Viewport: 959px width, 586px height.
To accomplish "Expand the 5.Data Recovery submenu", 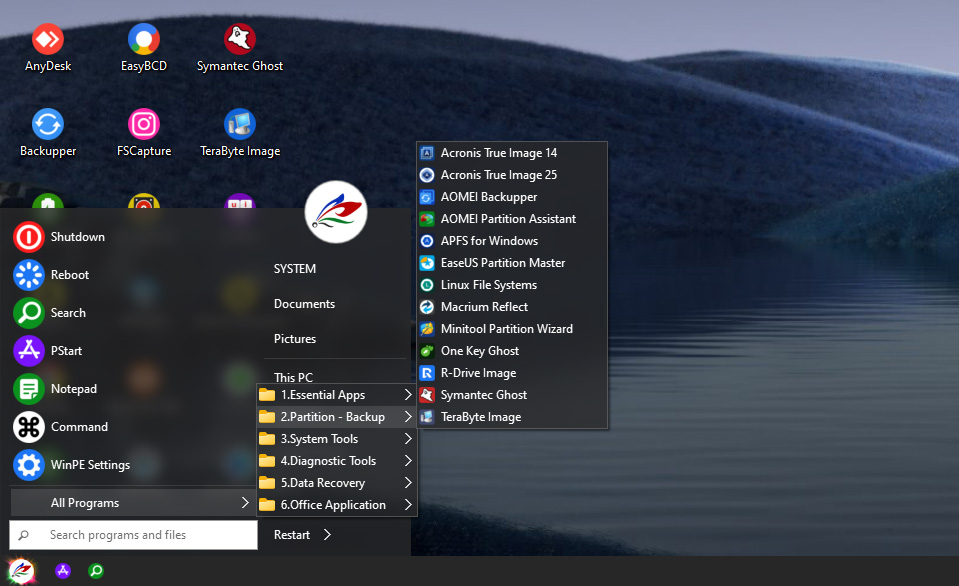I will (335, 483).
